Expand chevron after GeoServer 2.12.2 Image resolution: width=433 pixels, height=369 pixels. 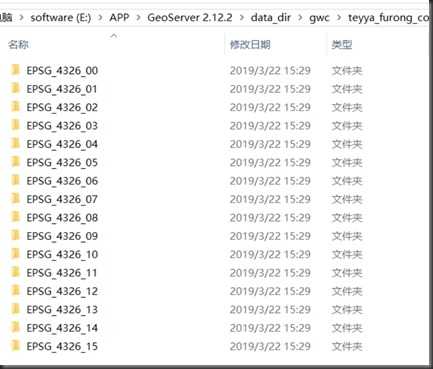coord(241,17)
